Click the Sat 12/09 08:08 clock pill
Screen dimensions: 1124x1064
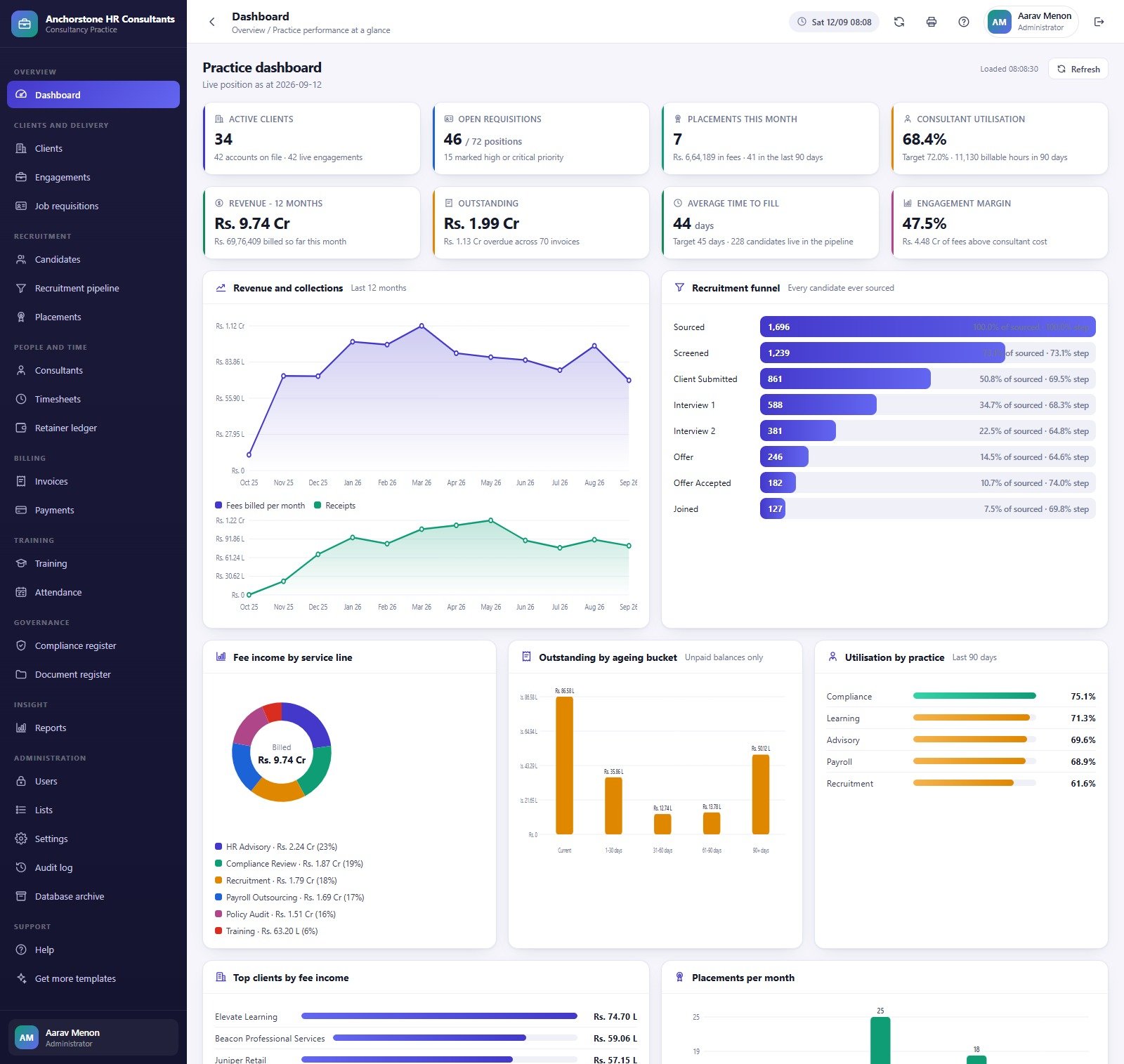tap(835, 22)
